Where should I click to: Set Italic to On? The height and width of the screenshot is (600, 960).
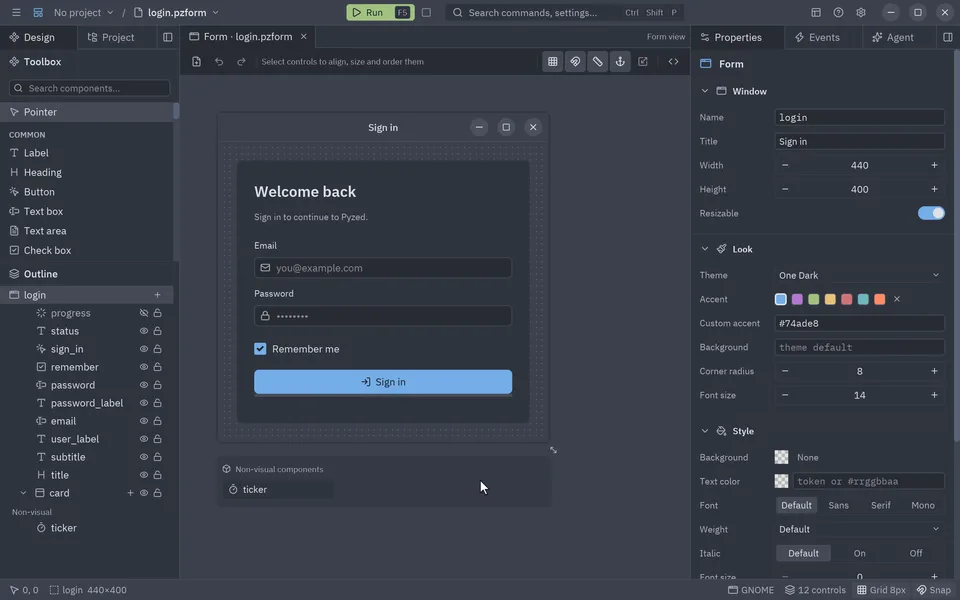(x=860, y=553)
